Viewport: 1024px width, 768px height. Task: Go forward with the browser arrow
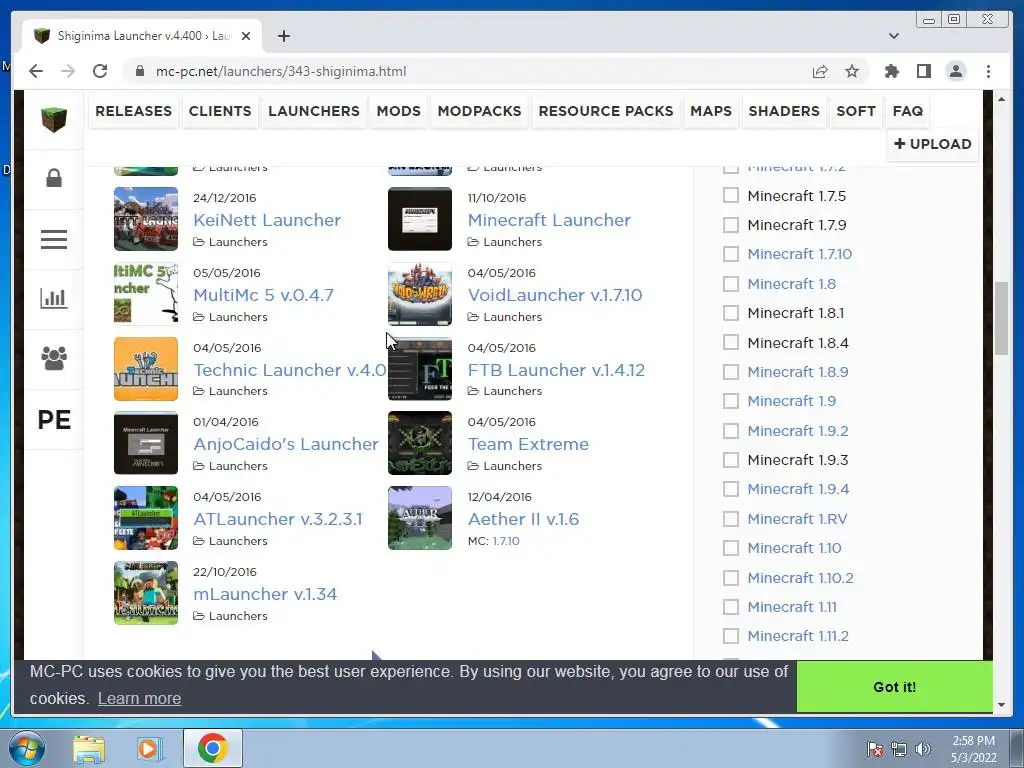[x=68, y=71]
